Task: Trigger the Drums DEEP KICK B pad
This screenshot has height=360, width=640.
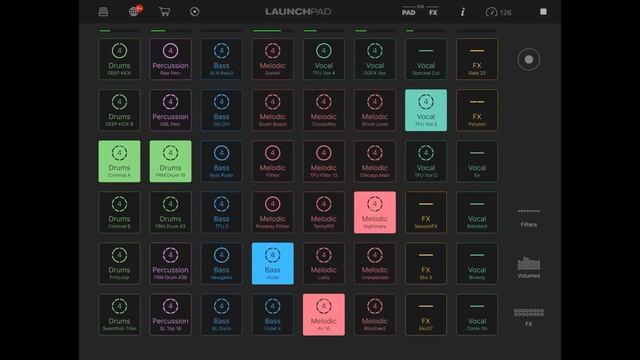Action: (119, 110)
